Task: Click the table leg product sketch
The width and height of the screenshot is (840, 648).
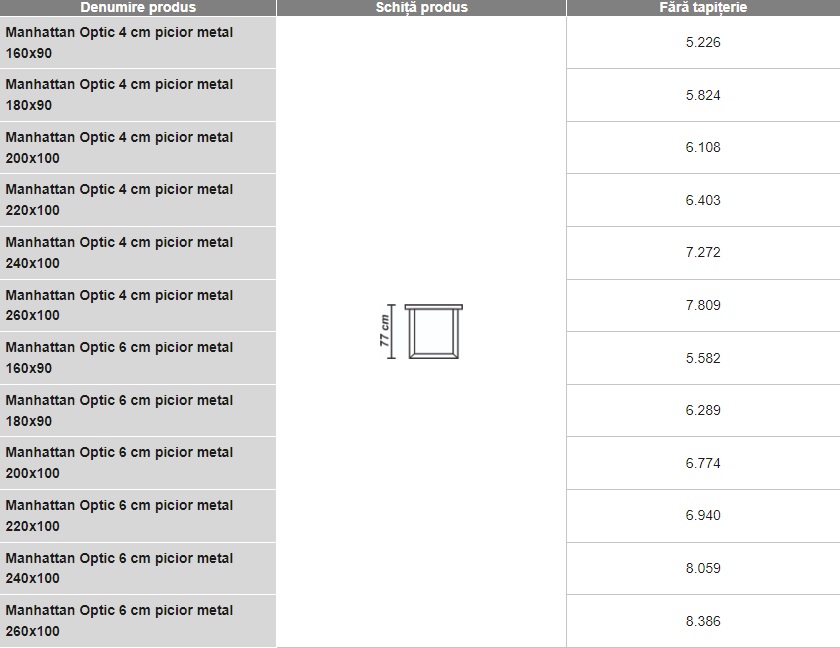Action: point(421,331)
